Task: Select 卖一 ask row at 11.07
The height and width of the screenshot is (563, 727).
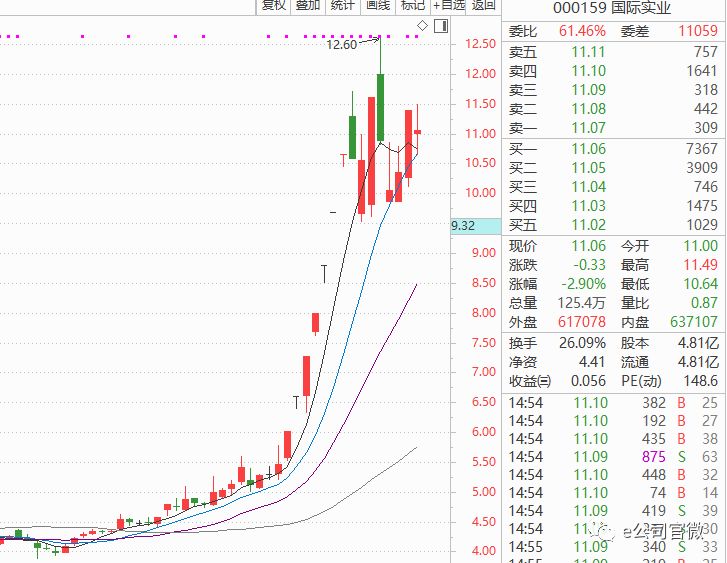Action: 613,128
